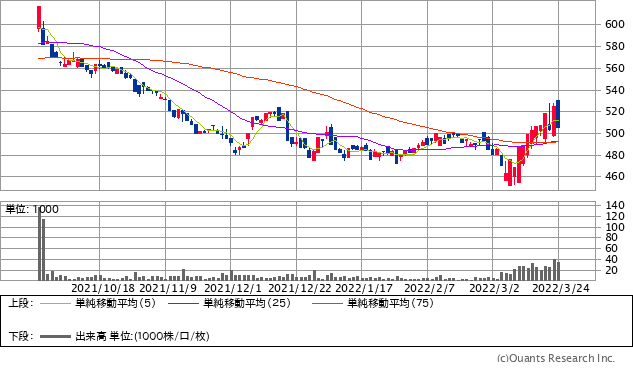The height and width of the screenshot is (372, 633).
Task: Click the 2022/3/2 date label
Action: tap(495, 288)
